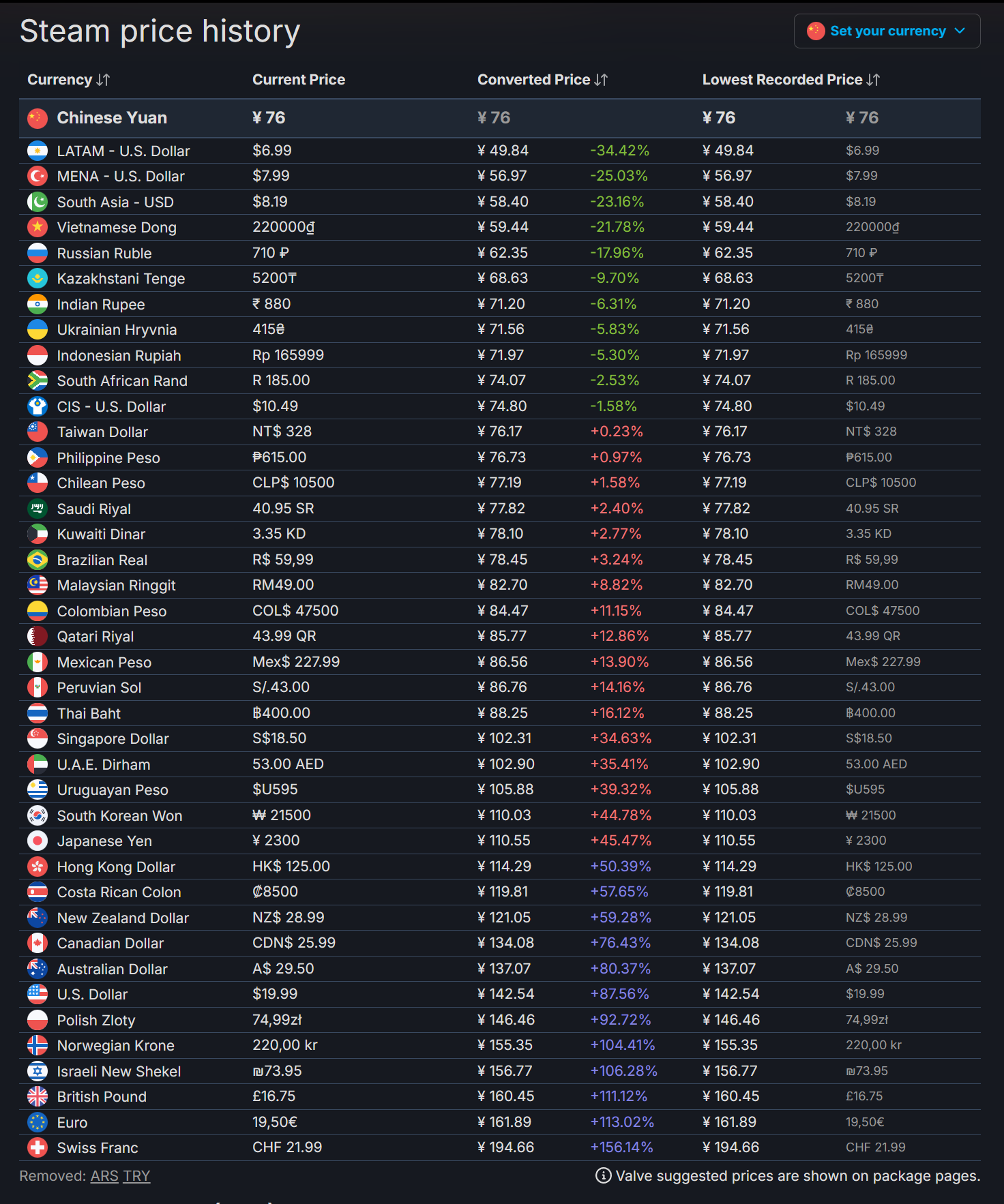Sort the table by Currency column
This screenshot has width=1004, height=1204.
(x=68, y=80)
